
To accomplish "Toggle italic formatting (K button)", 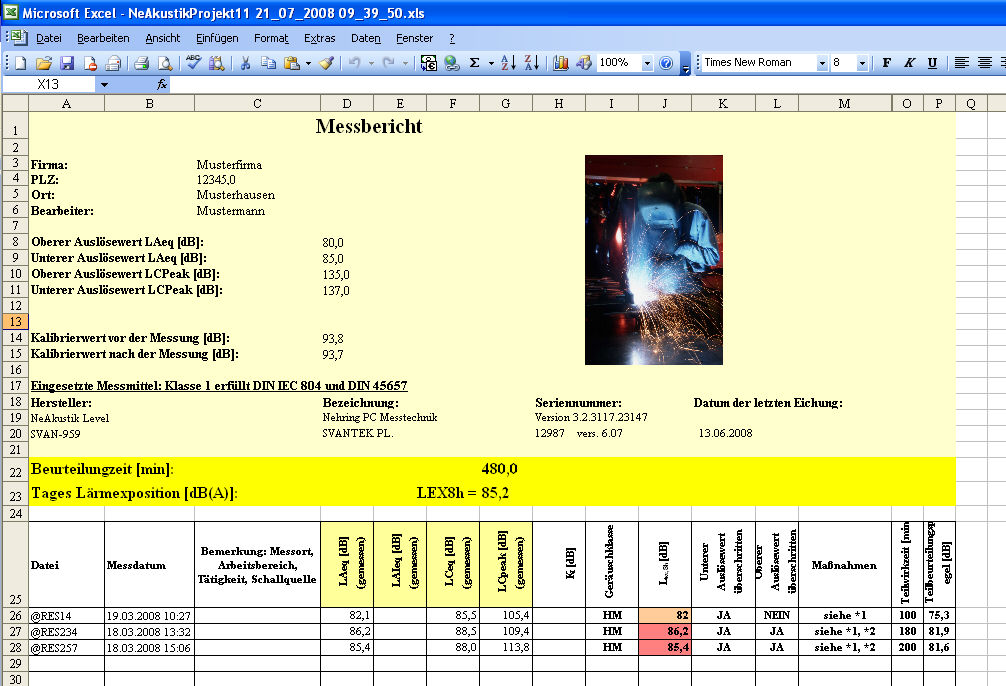I will click(x=909, y=63).
